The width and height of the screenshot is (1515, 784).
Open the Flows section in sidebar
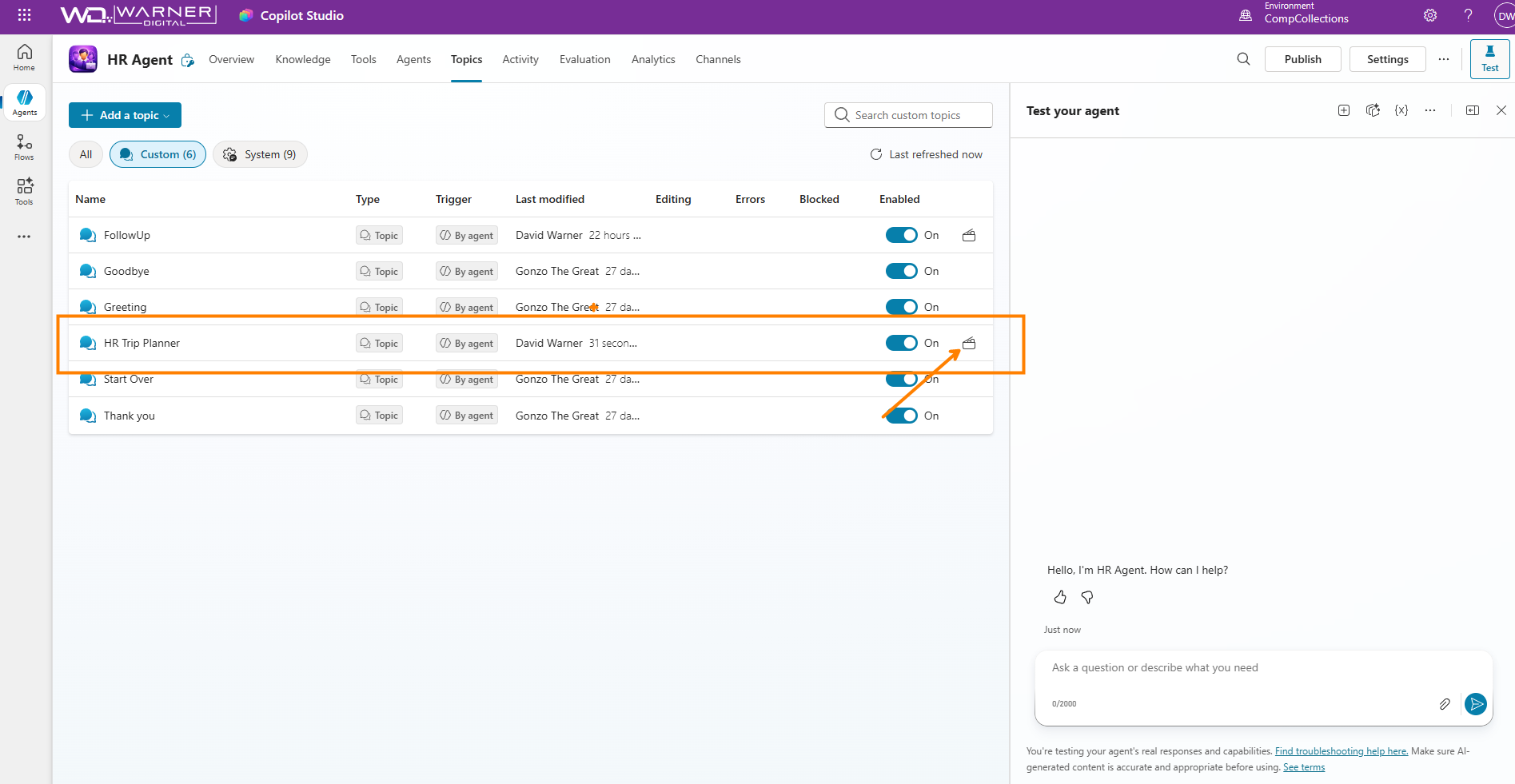tap(24, 146)
